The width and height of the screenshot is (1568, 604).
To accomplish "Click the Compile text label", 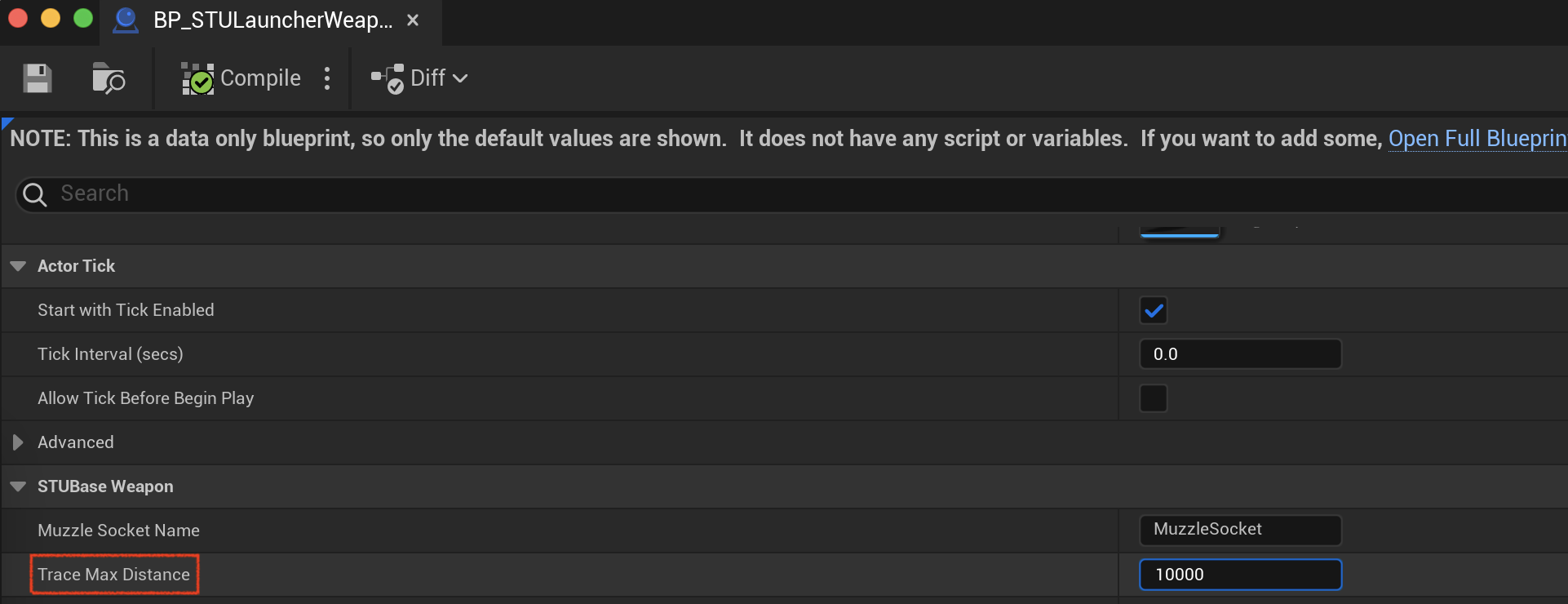I will tap(260, 78).
